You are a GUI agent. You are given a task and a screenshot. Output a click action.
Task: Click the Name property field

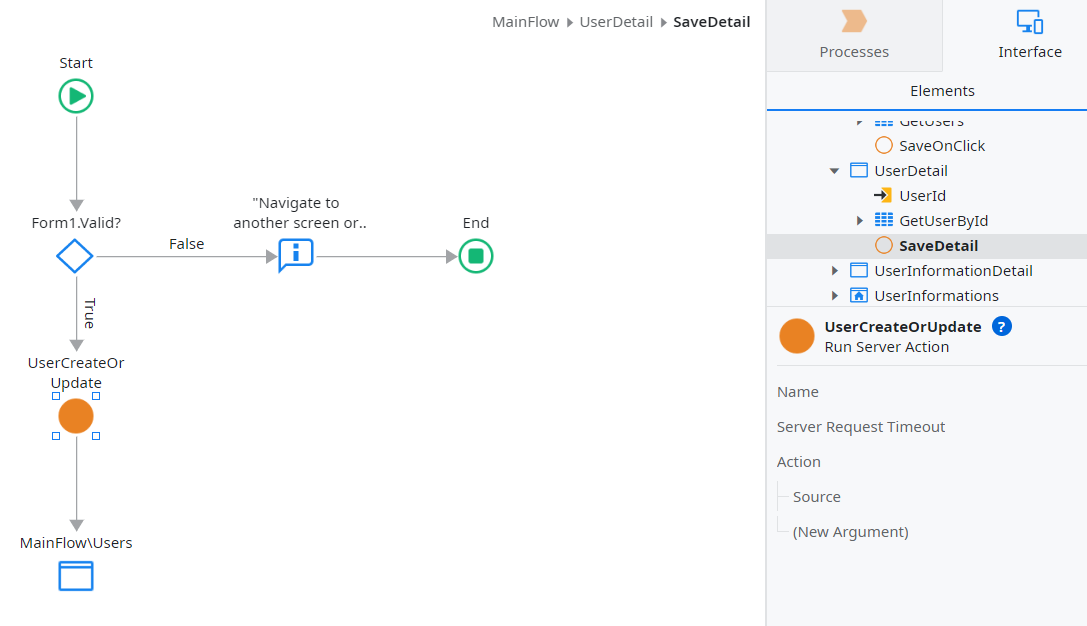[797, 391]
